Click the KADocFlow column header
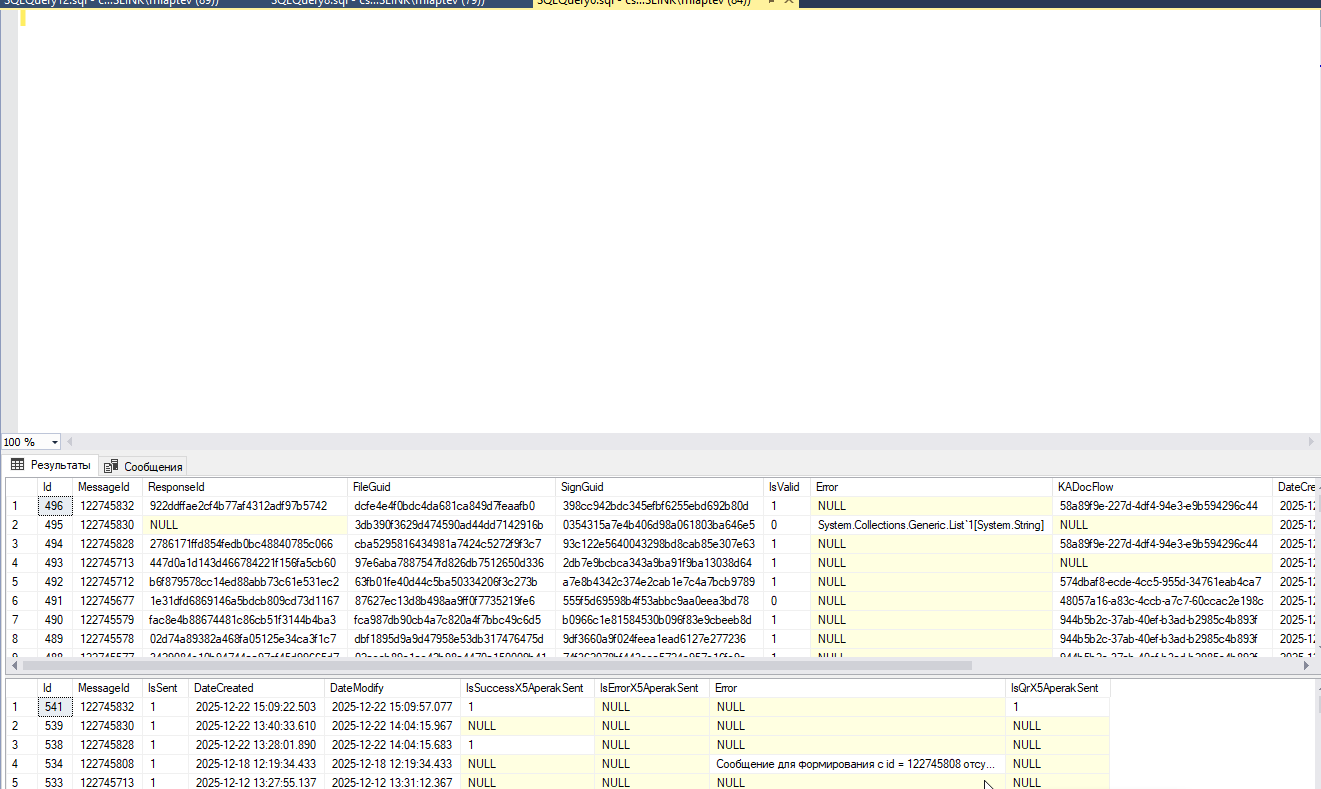 pyautogui.click(x=1163, y=487)
